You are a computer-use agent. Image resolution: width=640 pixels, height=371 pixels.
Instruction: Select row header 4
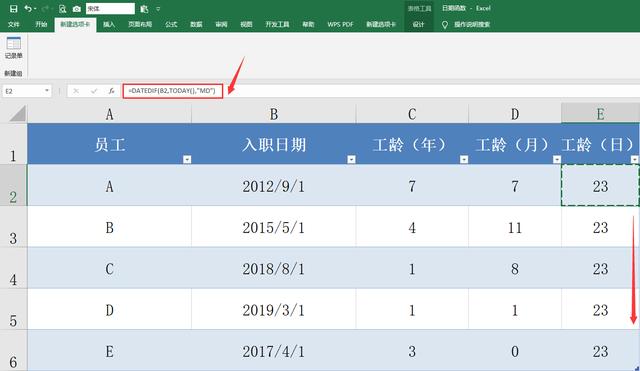click(13, 268)
